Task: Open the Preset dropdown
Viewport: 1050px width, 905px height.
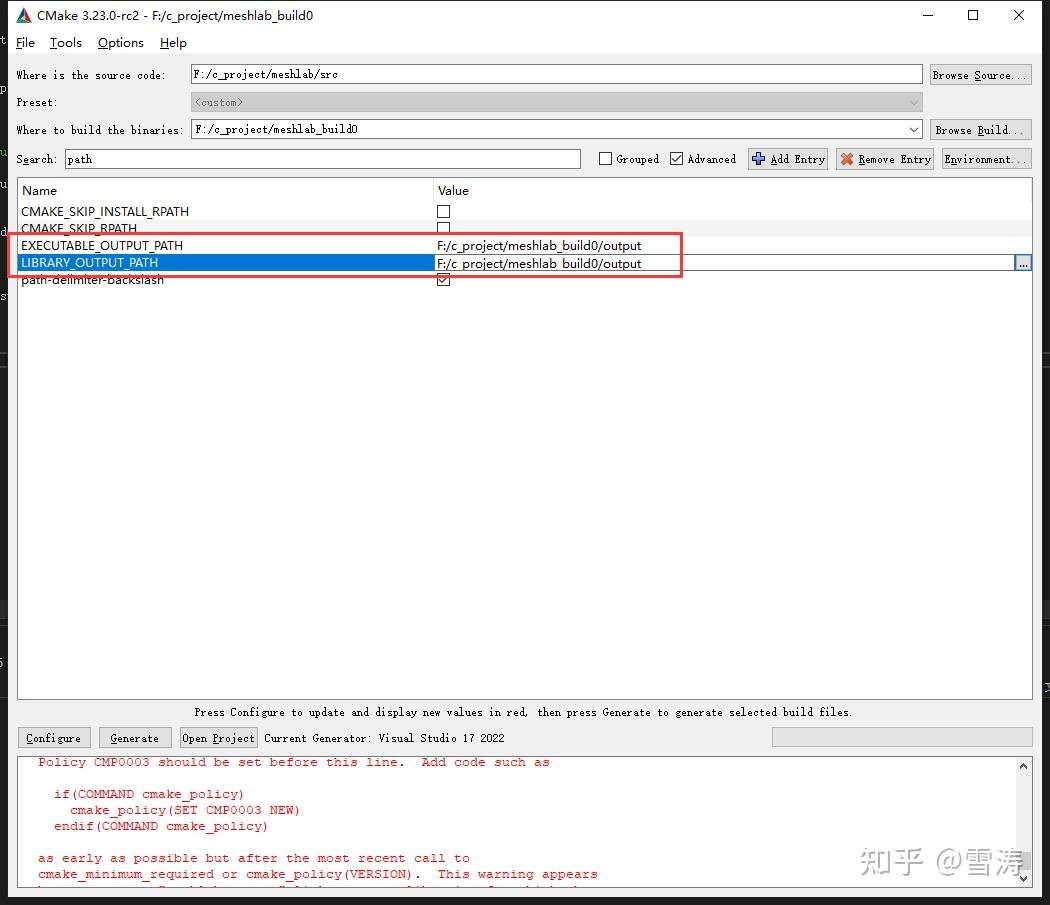Action: 912,101
